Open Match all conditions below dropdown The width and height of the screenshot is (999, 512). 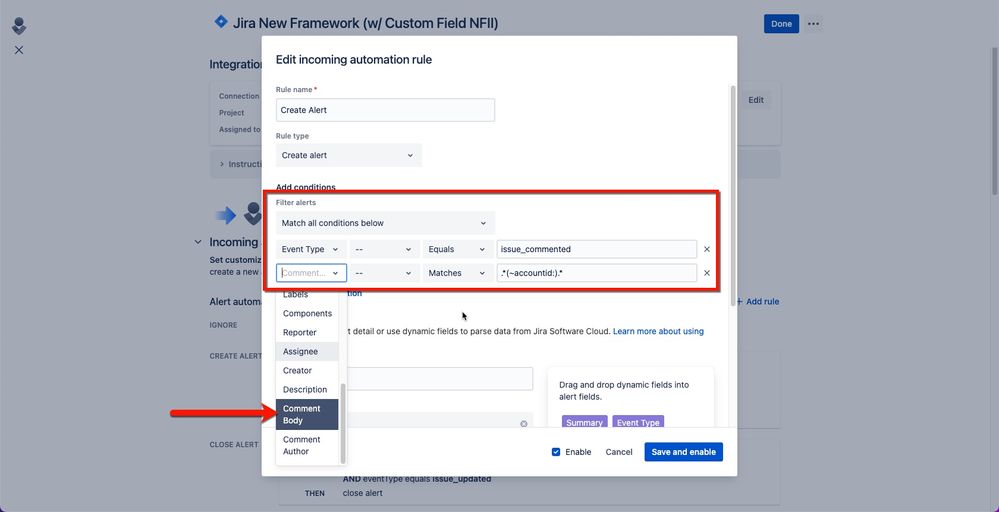coord(385,223)
